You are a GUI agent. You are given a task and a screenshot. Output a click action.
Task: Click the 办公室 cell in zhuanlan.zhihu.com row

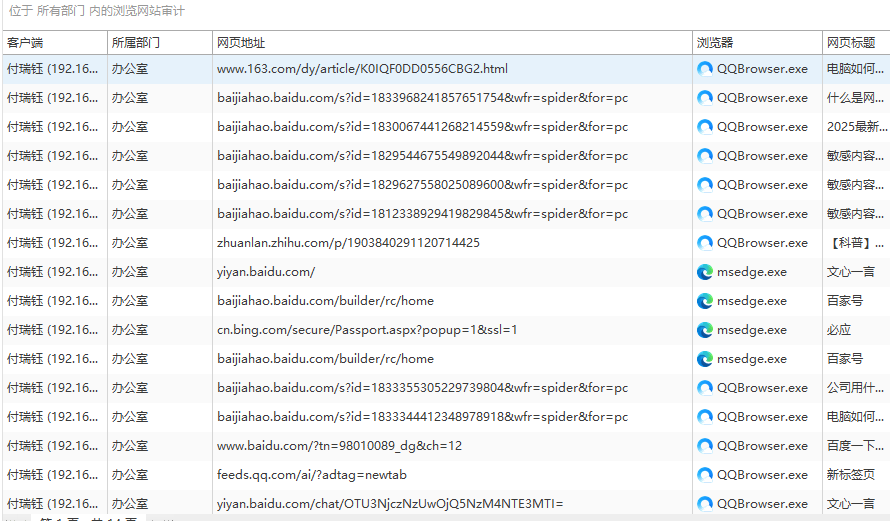pos(129,243)
